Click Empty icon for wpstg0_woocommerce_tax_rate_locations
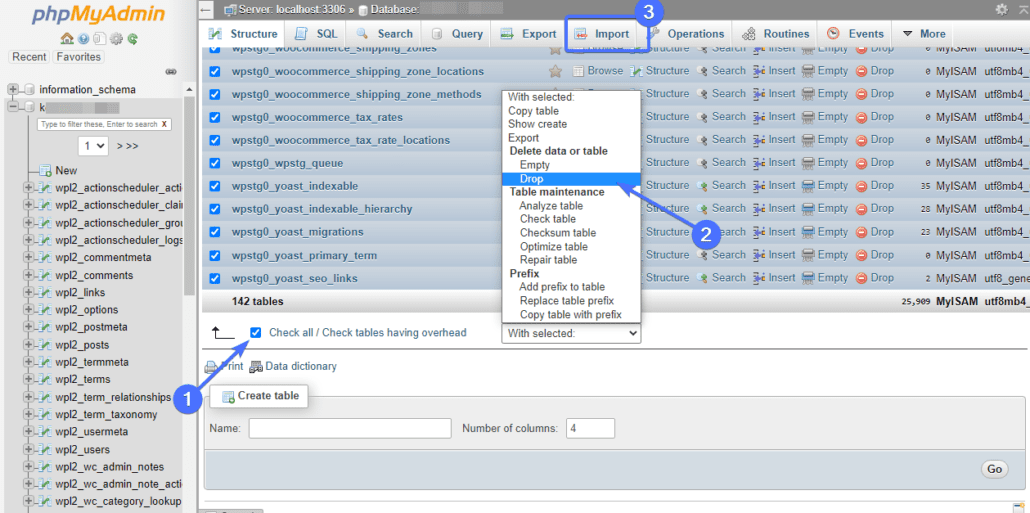The image size is (1030, 513). point(809,140)
